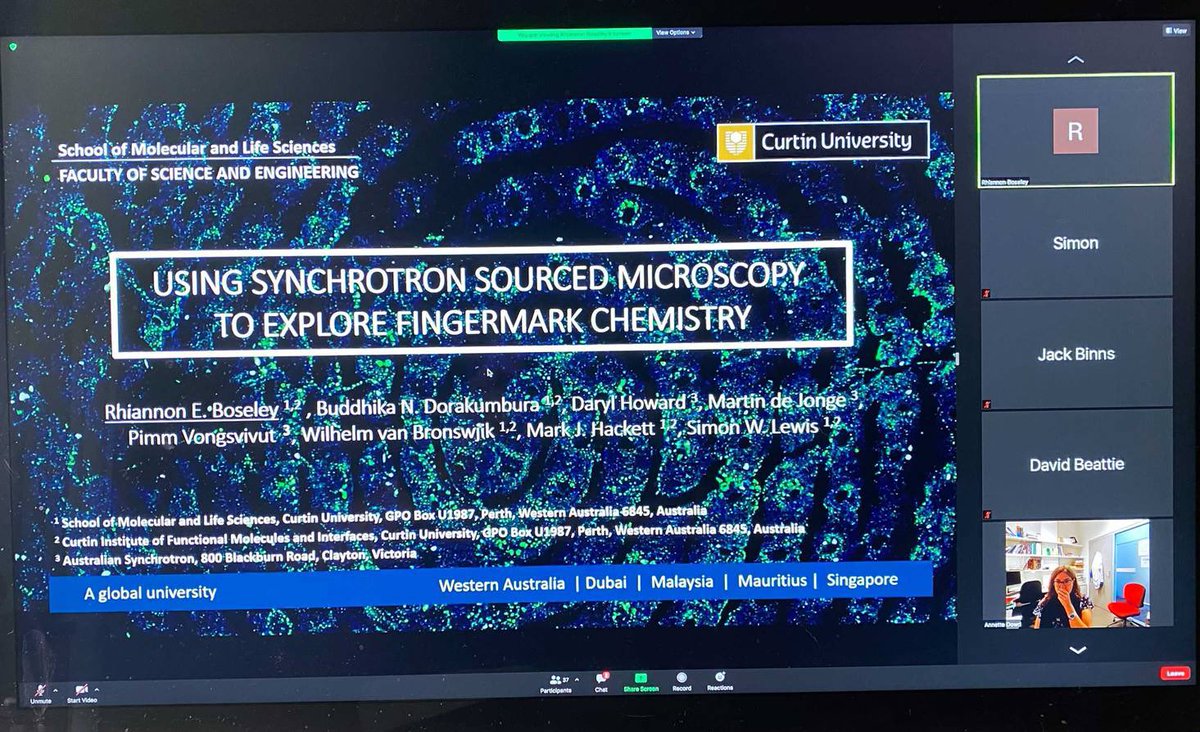Expand audio options arrow beside Unmute
The width and height of the screenshot is (1200, 732).
(x=55, y=691)
